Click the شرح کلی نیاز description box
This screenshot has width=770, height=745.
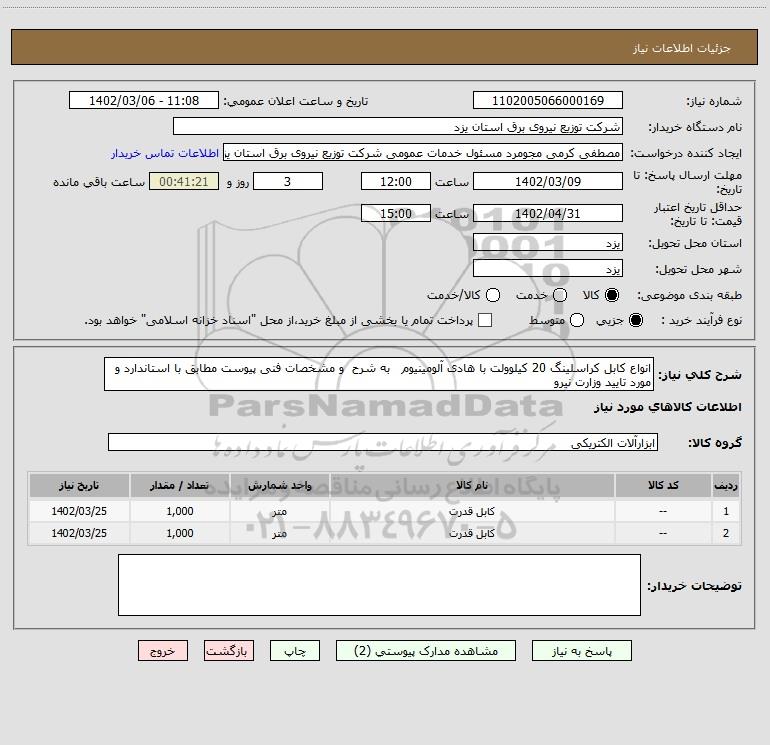click(379, 374)
